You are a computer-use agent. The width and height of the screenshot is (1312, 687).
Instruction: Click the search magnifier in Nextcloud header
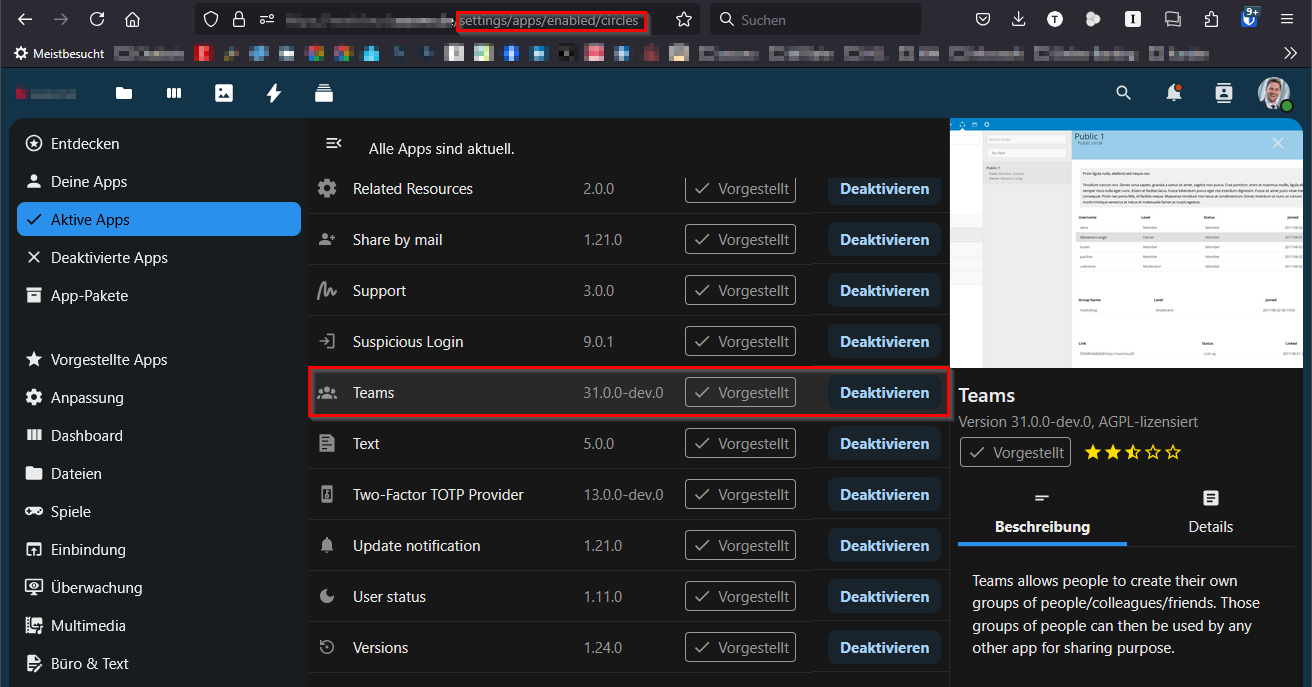tap(1123, 93)
